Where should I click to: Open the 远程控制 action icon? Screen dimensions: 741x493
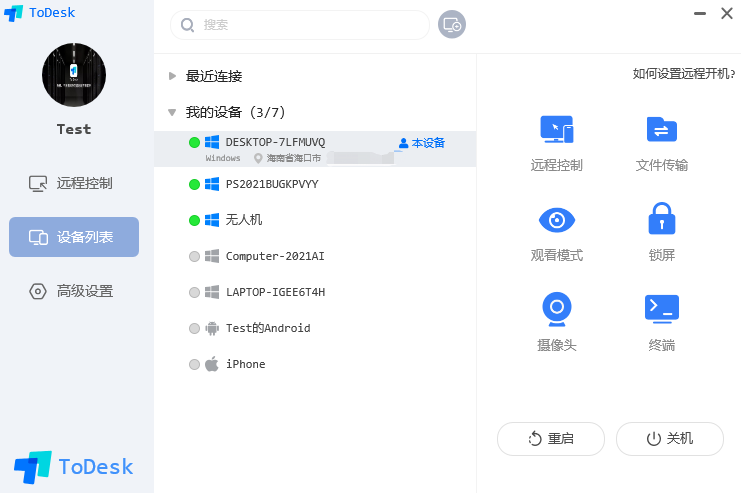coord(557,129)
